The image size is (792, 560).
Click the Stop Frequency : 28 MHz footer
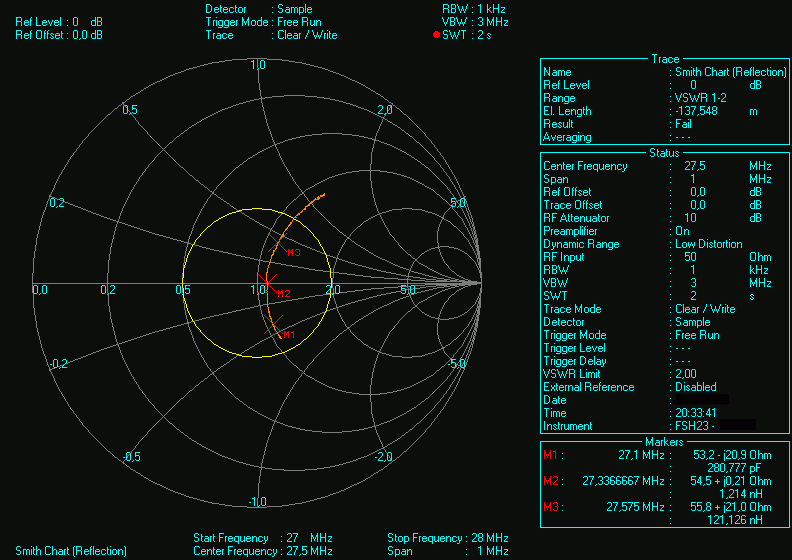(448, 538)
